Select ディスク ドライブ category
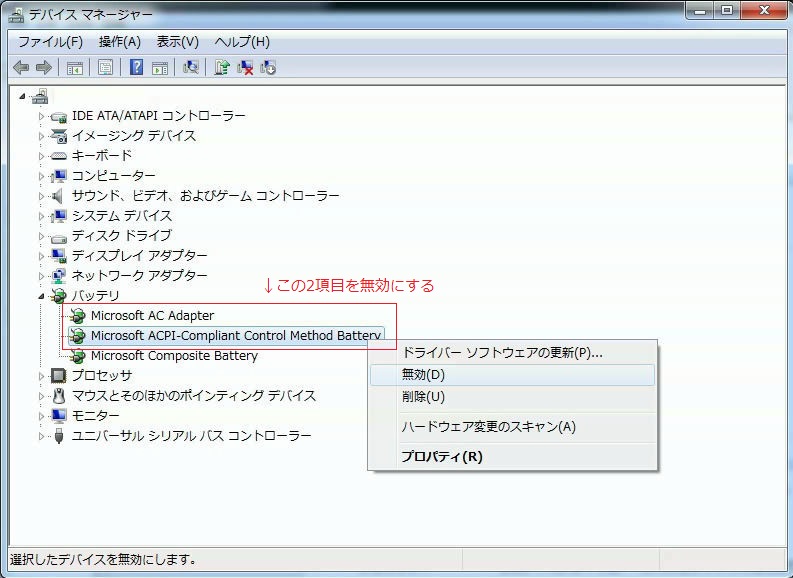This screenshot has height=578, width=793. pyautogui.click(x=121, y=235)
